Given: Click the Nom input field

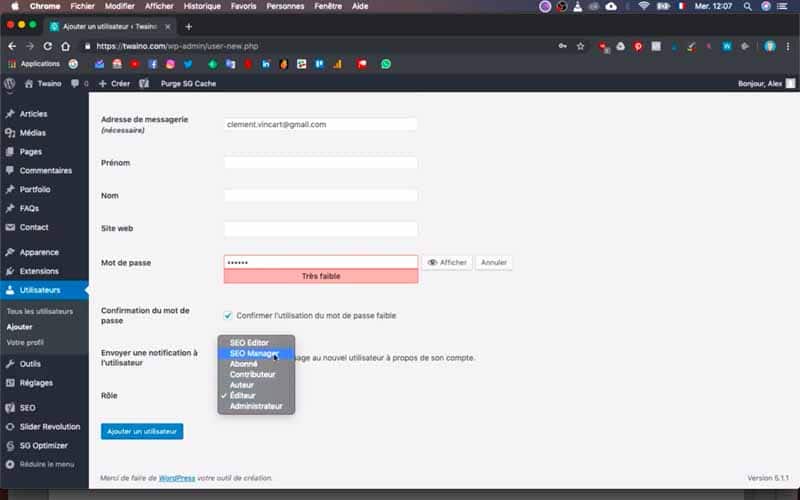Looking at the screenshot, I should (320, 195).
